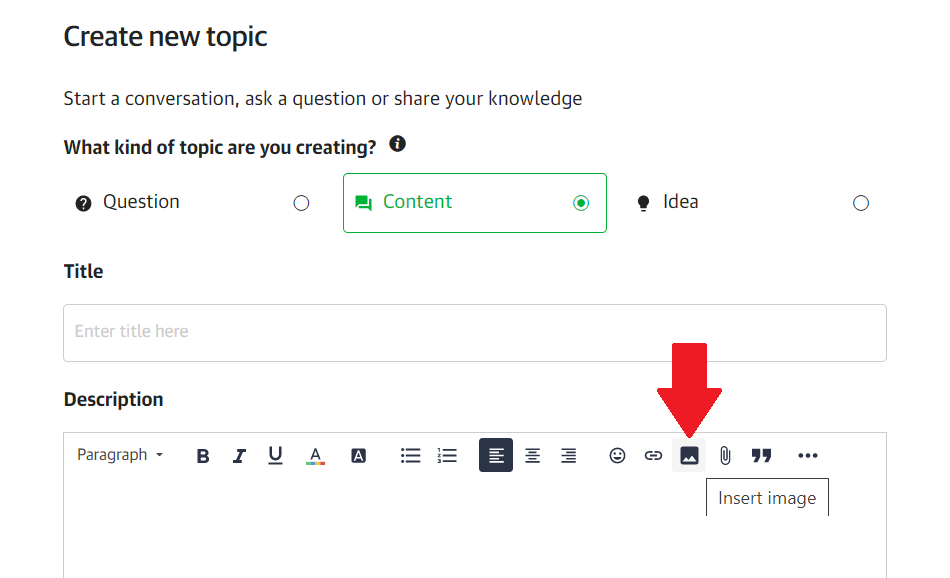Image resolution: width=950 pixels, height=578 pixels.
Task: Click the Insert image icon
Action: pyautogui.click(x=689, y=456)
